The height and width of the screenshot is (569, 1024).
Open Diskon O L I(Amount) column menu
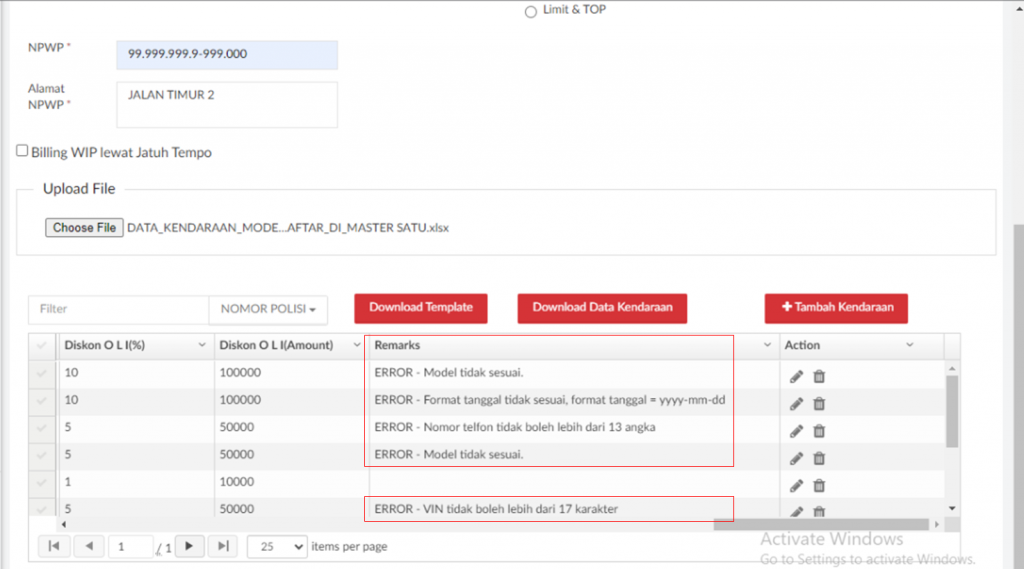click(357, 345)
